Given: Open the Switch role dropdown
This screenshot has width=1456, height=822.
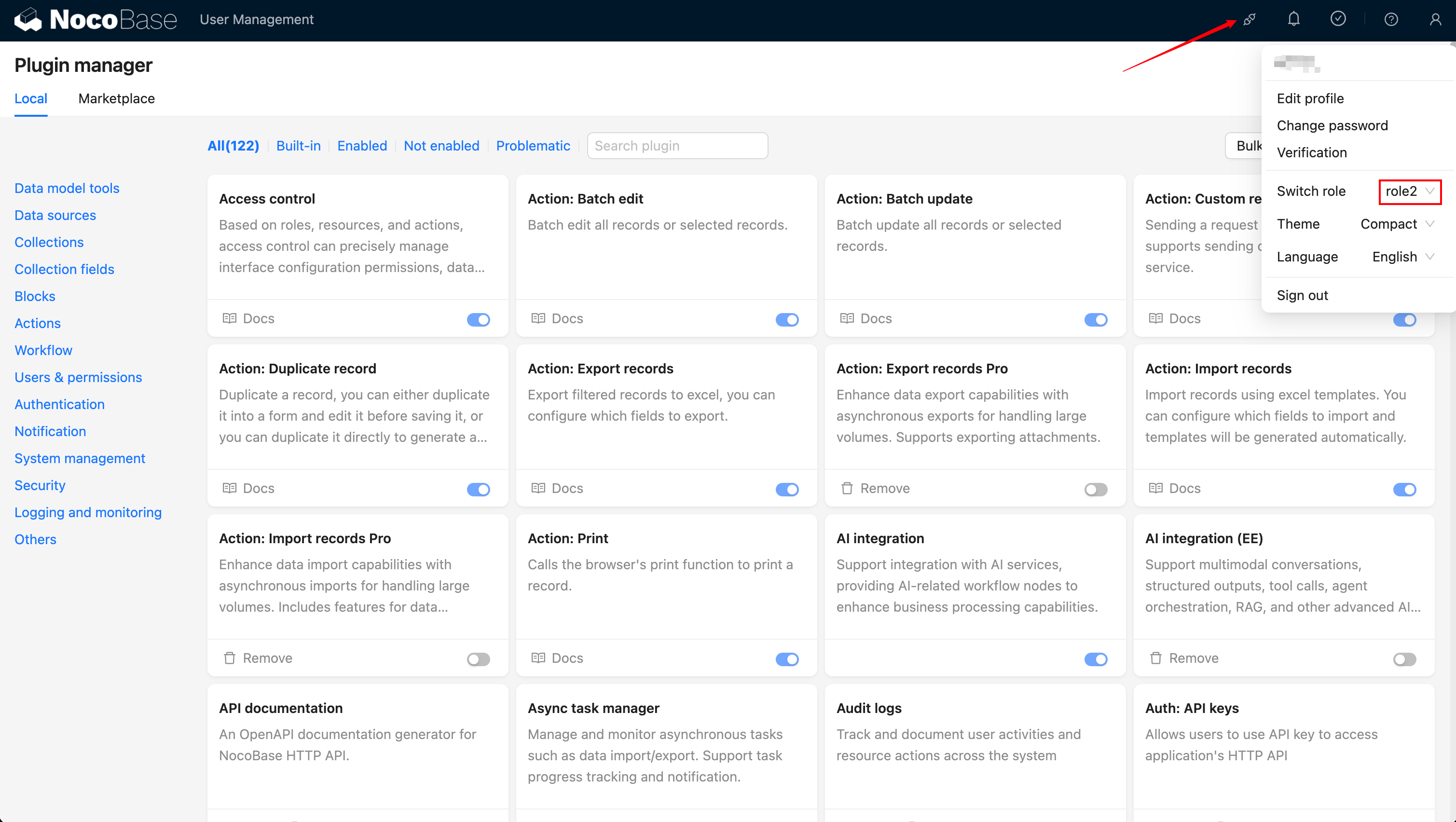Looking at the screenshot, I should [1410, 191].
